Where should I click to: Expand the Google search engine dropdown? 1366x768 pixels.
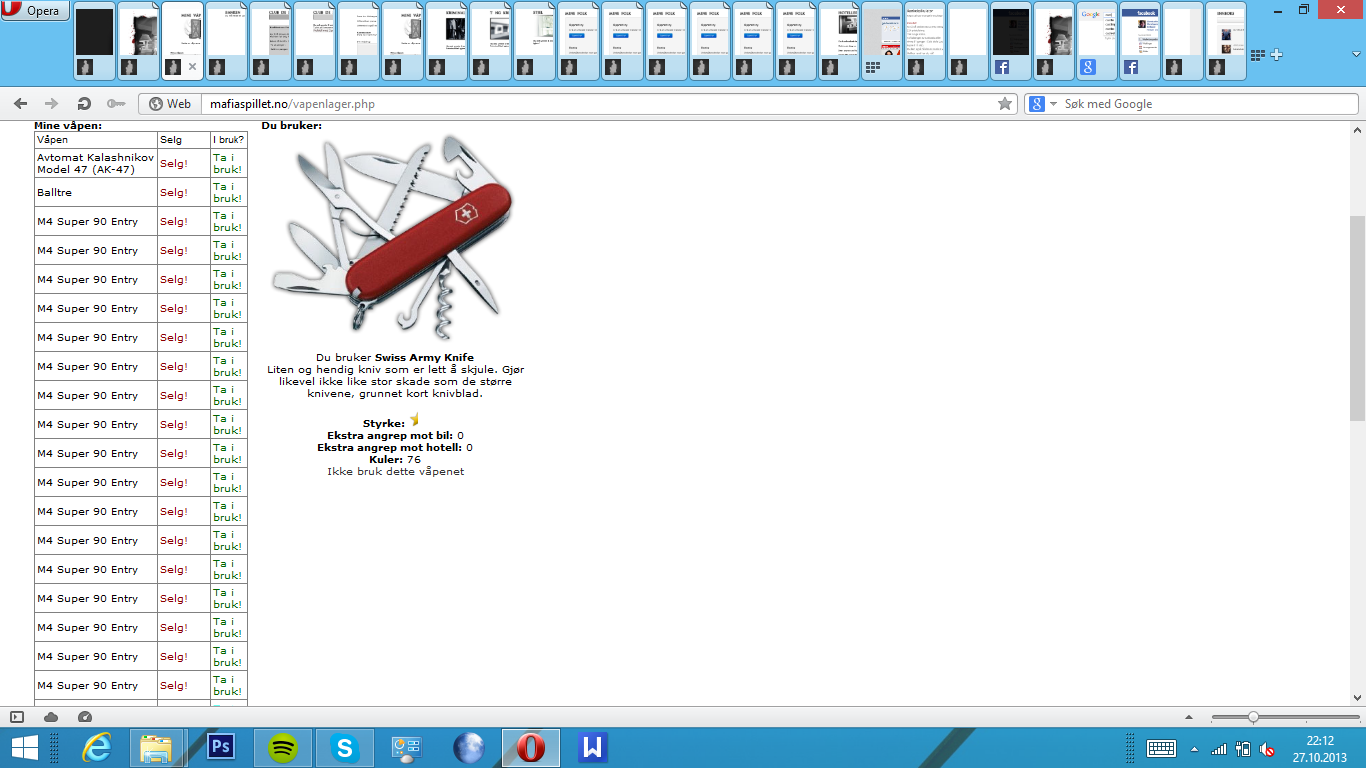point(1053,104)
